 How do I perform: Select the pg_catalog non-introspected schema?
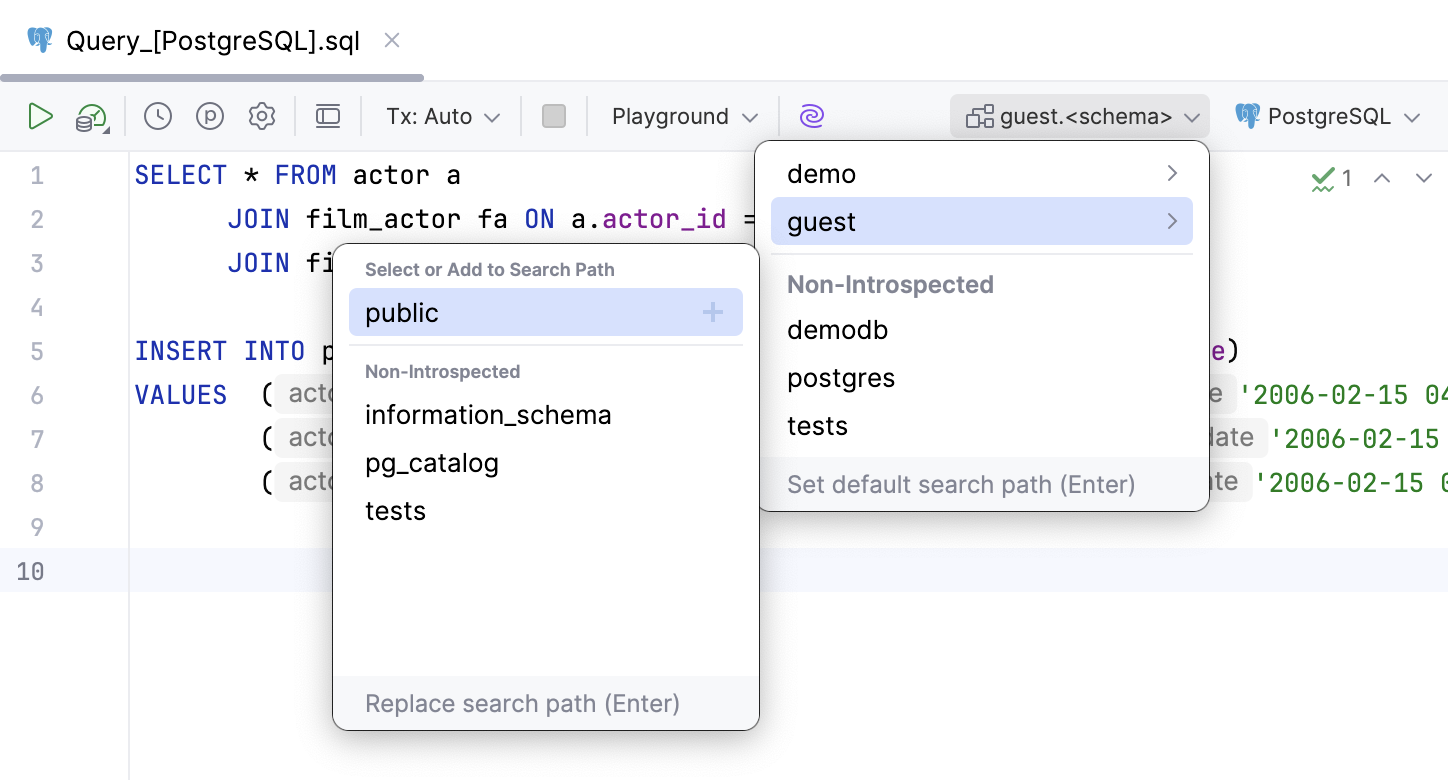point(431,463)
